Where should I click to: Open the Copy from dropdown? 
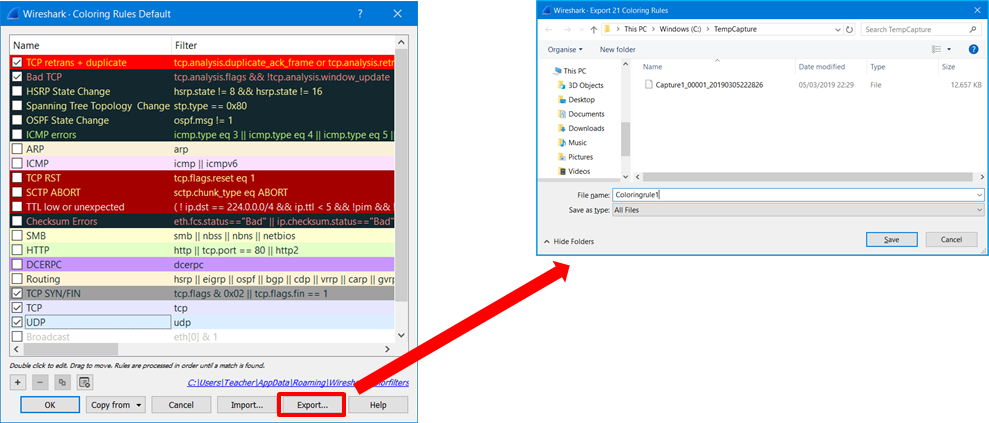pos(117,405)
